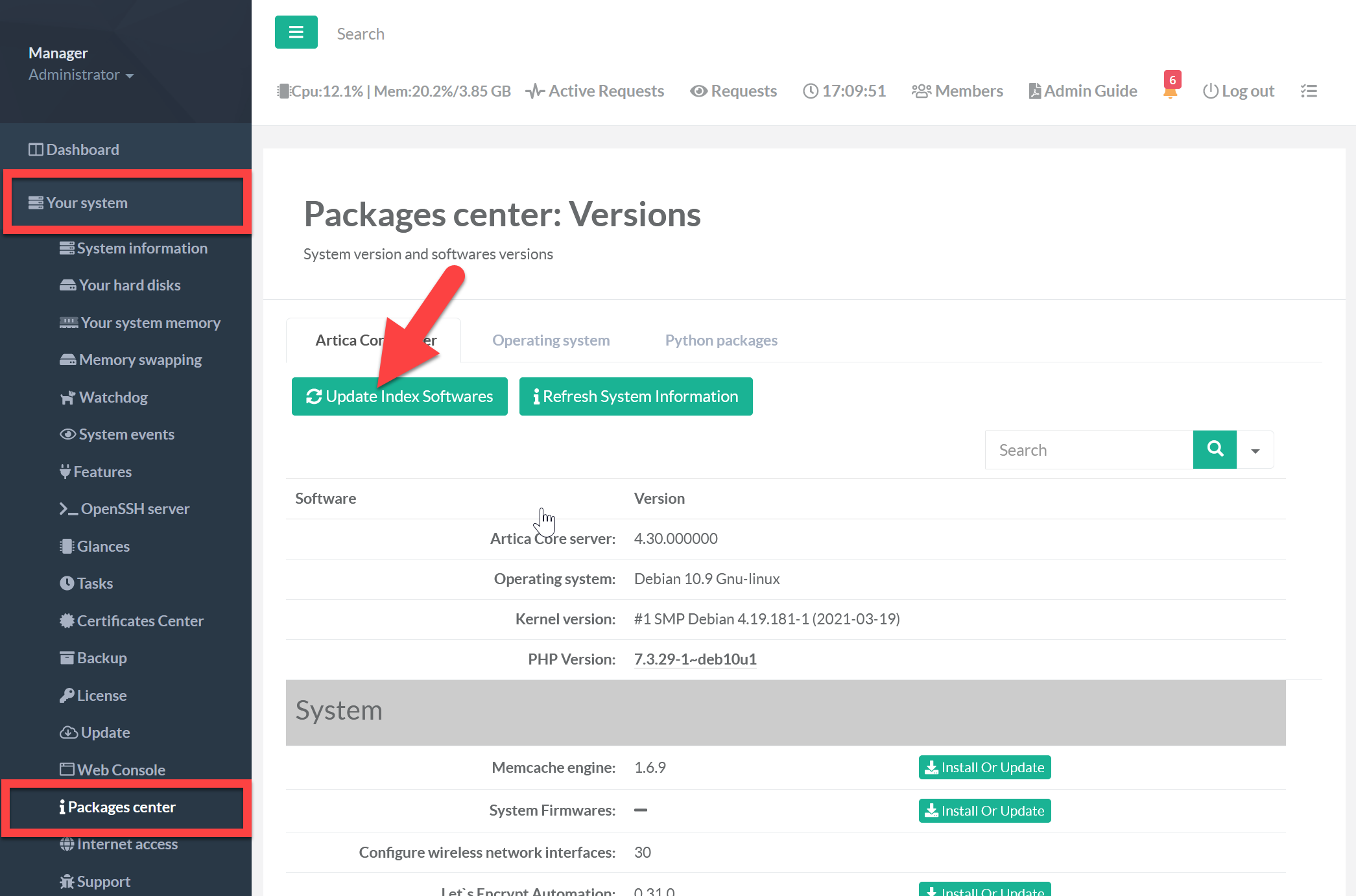This screenshot has width=1356, height=896.
Task: Click the magnifier search button in the table
Action: coord(1215,449)
